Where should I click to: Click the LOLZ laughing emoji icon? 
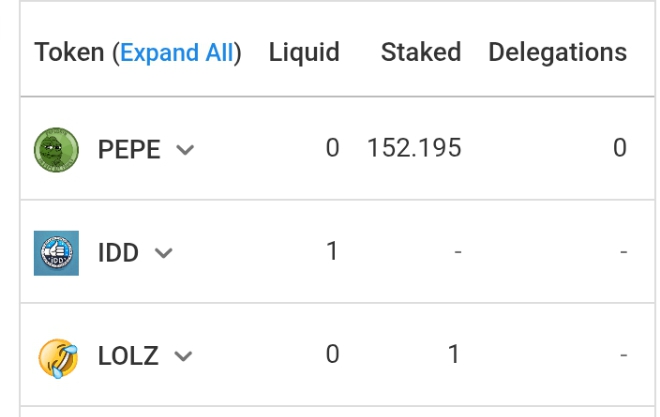tap(58, 358)
